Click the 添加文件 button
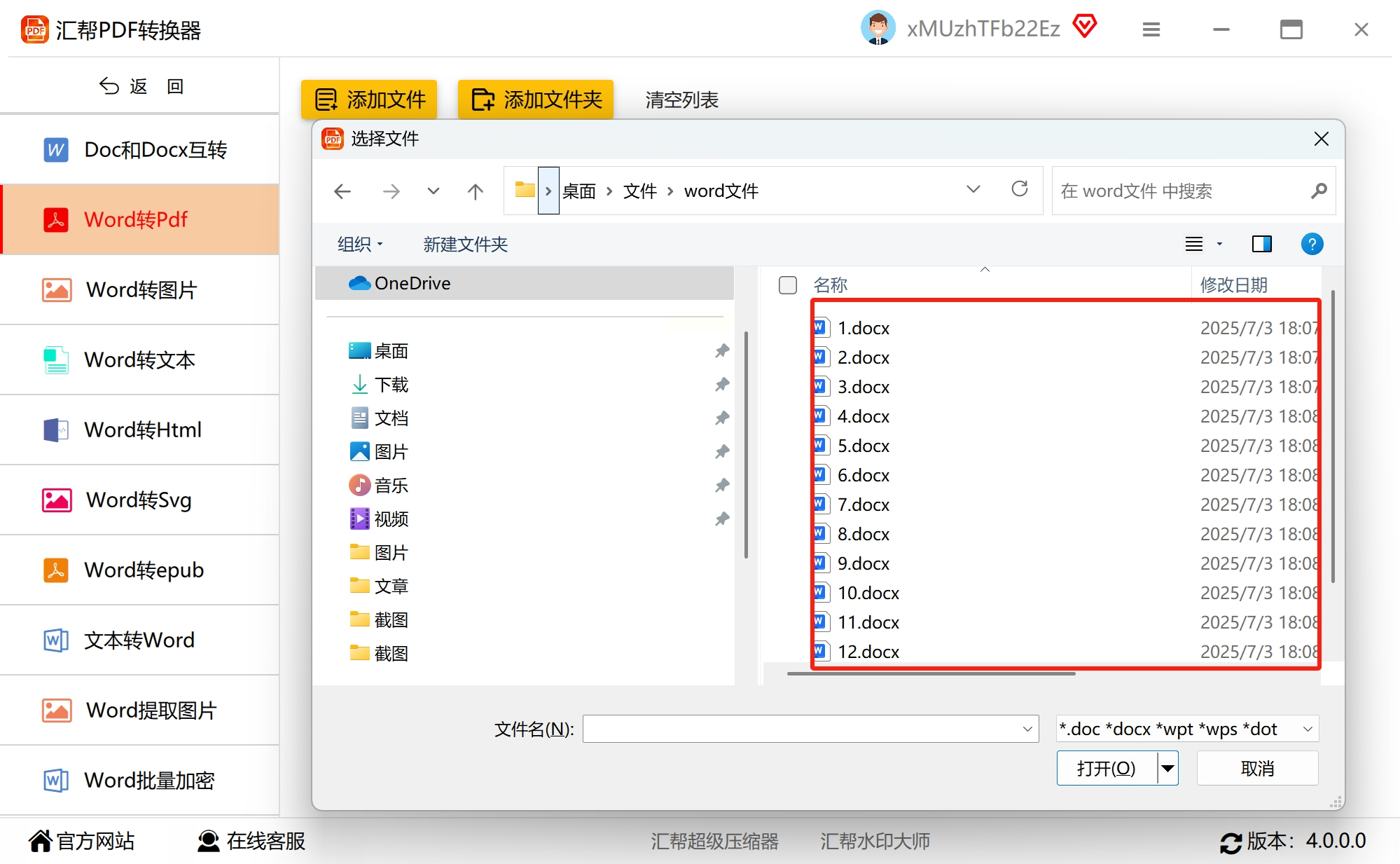The width and height of the screenshot is (1400, 864). (x=369, y=100)
